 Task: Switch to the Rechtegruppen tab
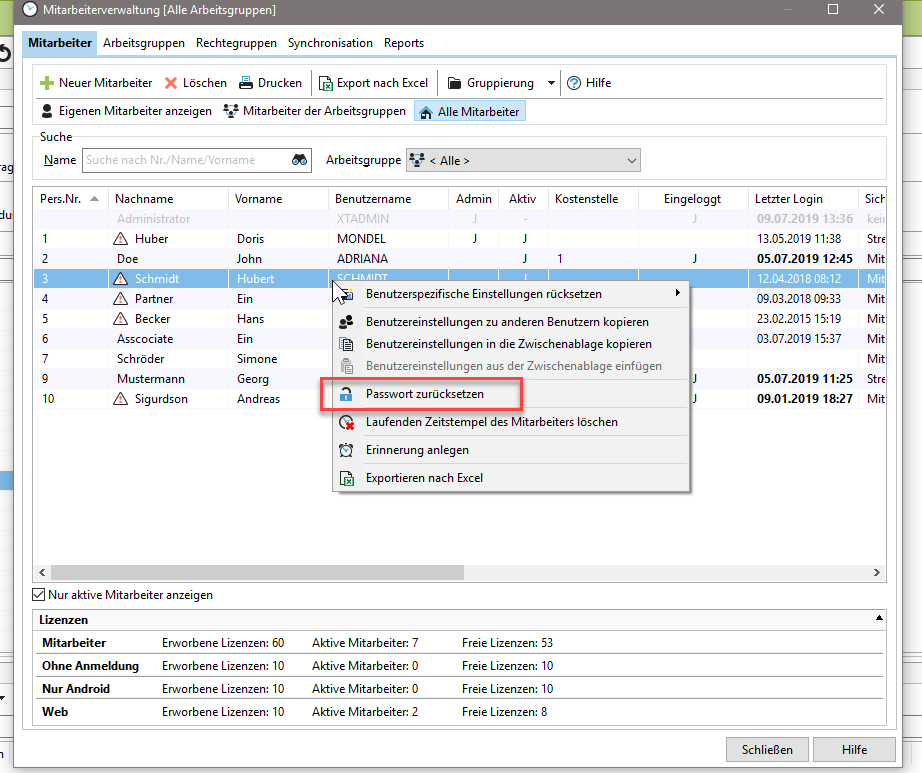tap(236, 43)
